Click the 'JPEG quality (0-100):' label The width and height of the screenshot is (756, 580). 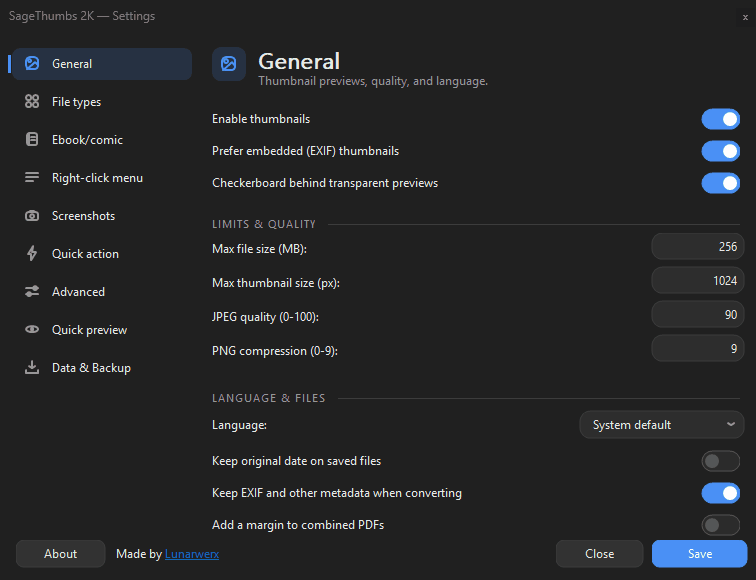[x=265, y=317]
